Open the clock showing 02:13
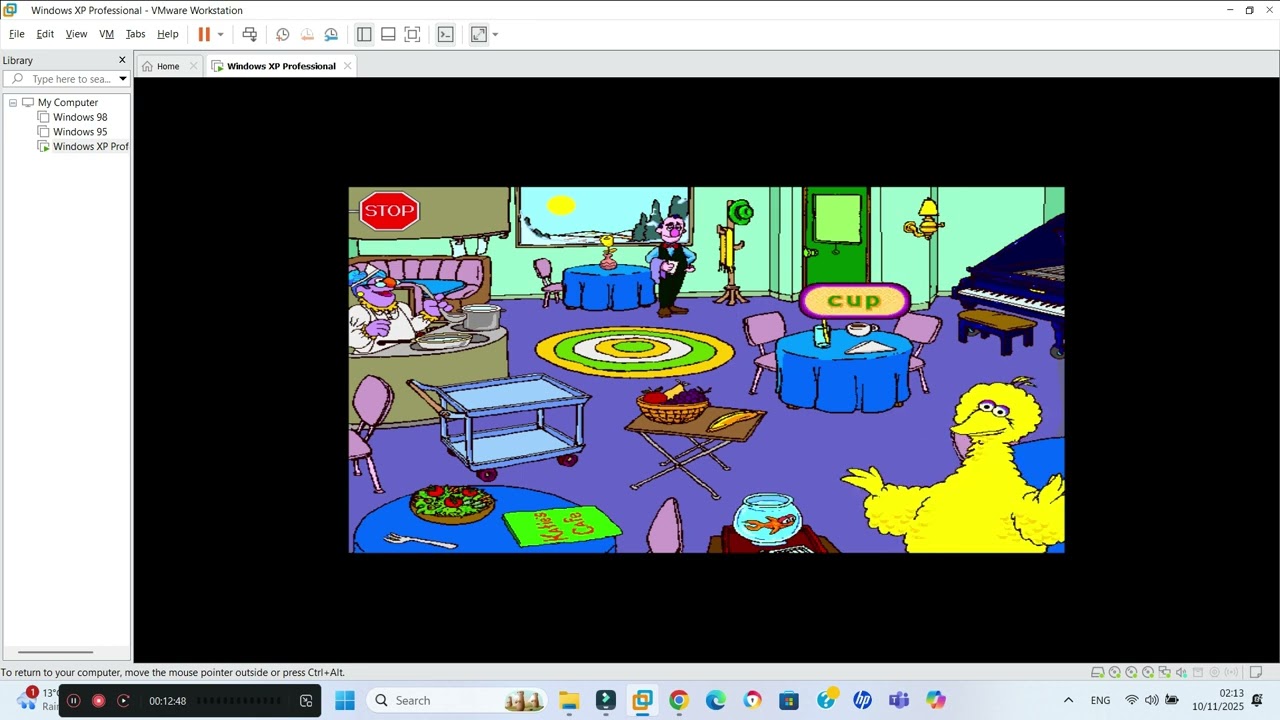The height and width of the screenshot is (720, 1280). 1218,700
